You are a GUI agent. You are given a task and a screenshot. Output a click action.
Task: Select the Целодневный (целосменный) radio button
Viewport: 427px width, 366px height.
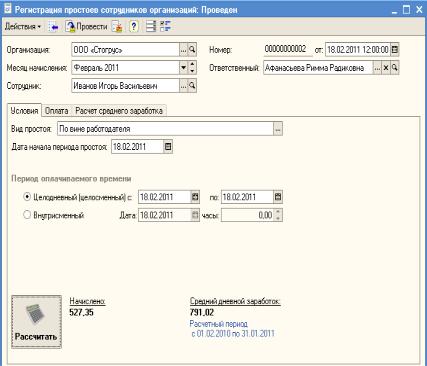pyautogui.click(x=27, y=197)
